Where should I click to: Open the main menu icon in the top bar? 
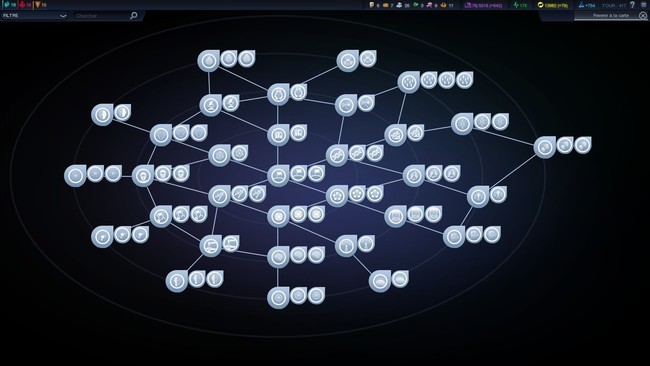pyautogui.click(x=644, y=5)
